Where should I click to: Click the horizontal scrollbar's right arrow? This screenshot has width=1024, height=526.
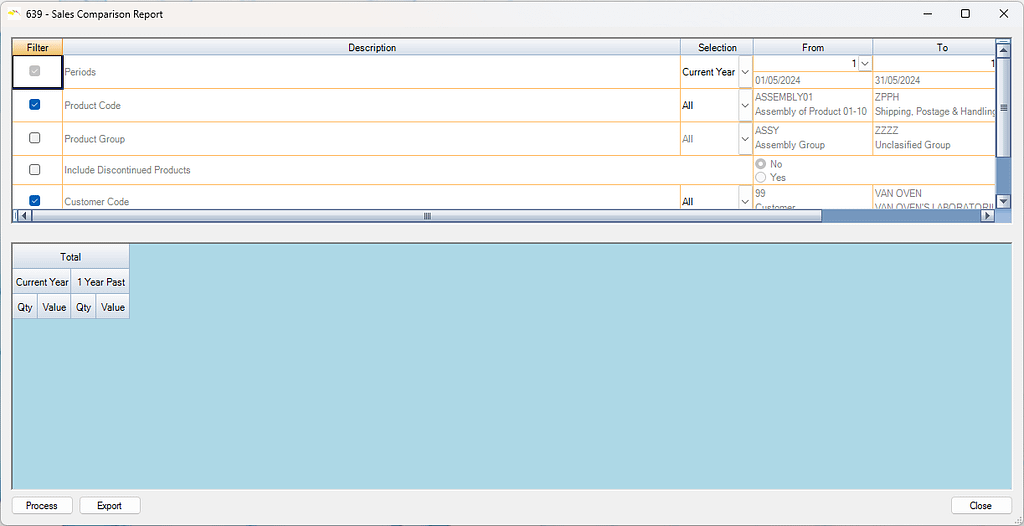pyautogui.click(x=990, y=216)
